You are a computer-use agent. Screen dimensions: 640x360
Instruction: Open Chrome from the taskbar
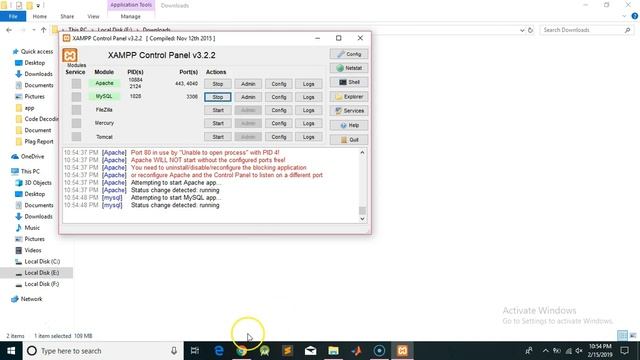coord(242,351)
